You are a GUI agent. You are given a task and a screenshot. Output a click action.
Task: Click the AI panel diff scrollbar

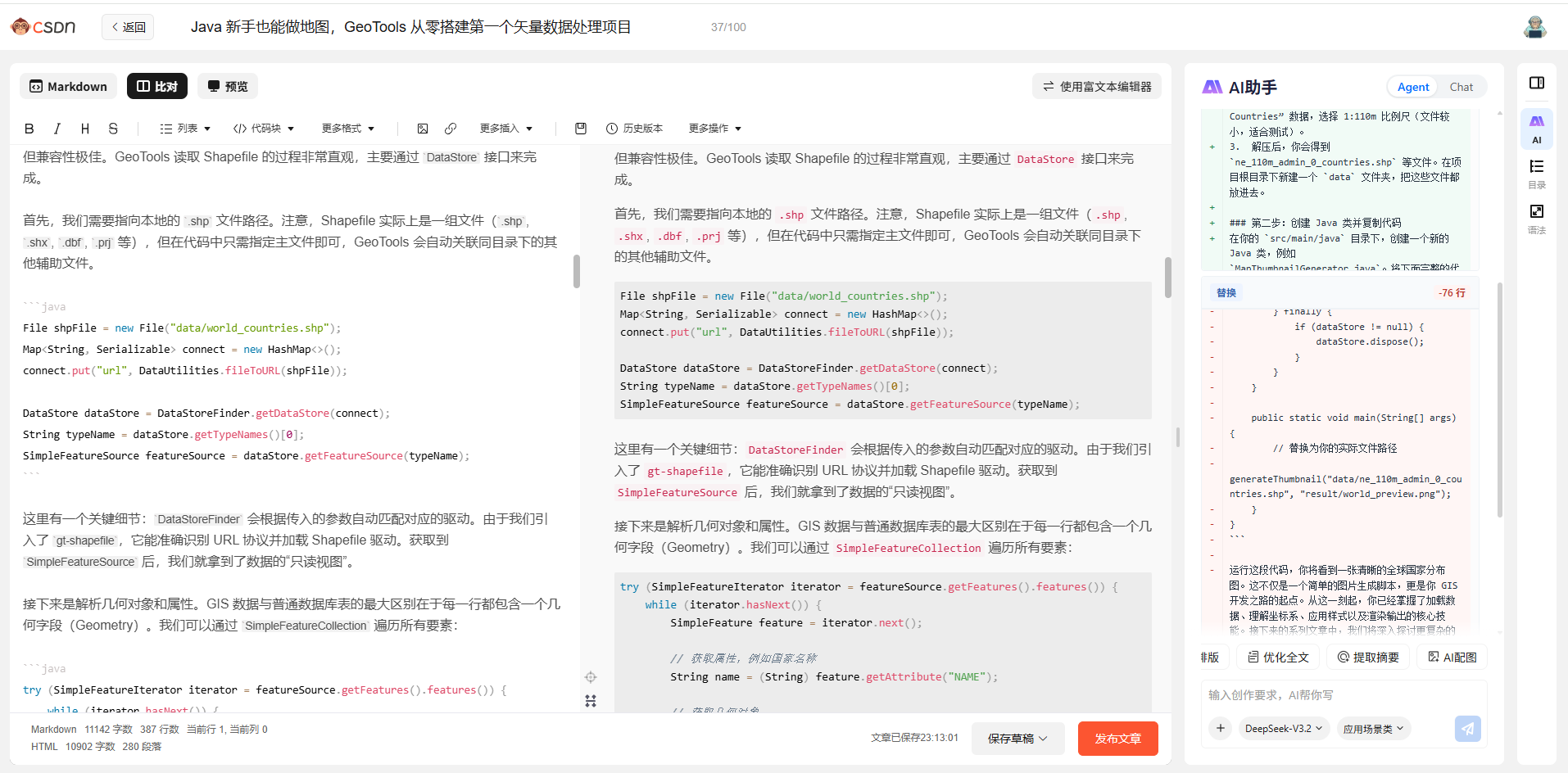(1500, 400)
